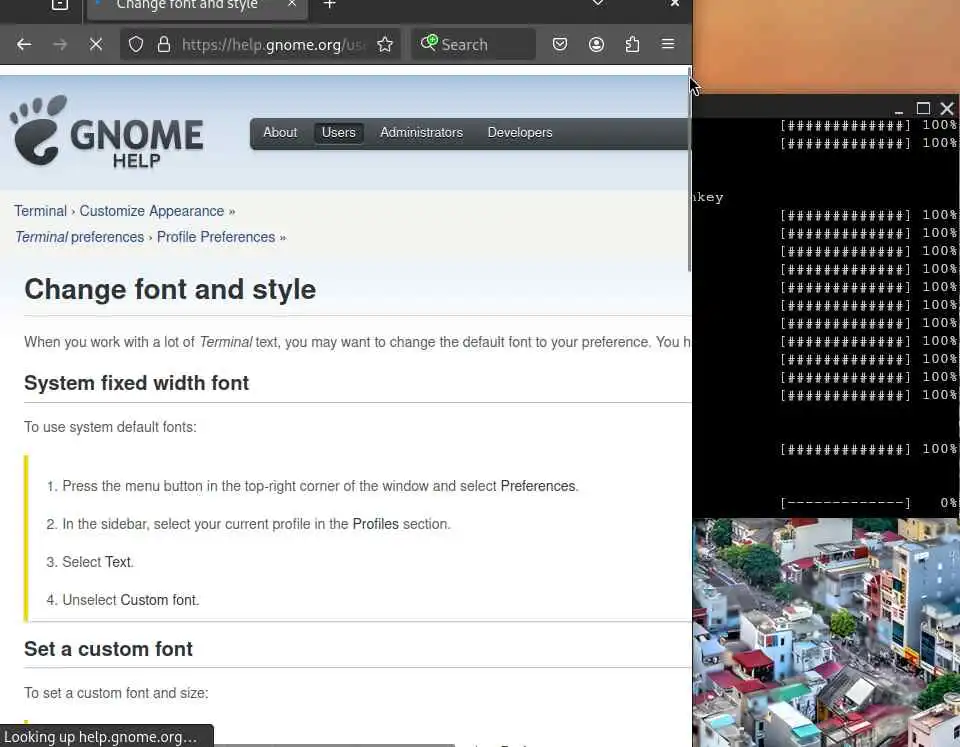
Task: Click step 2 text about Profiles section
Action: click(x=257, y=524)
